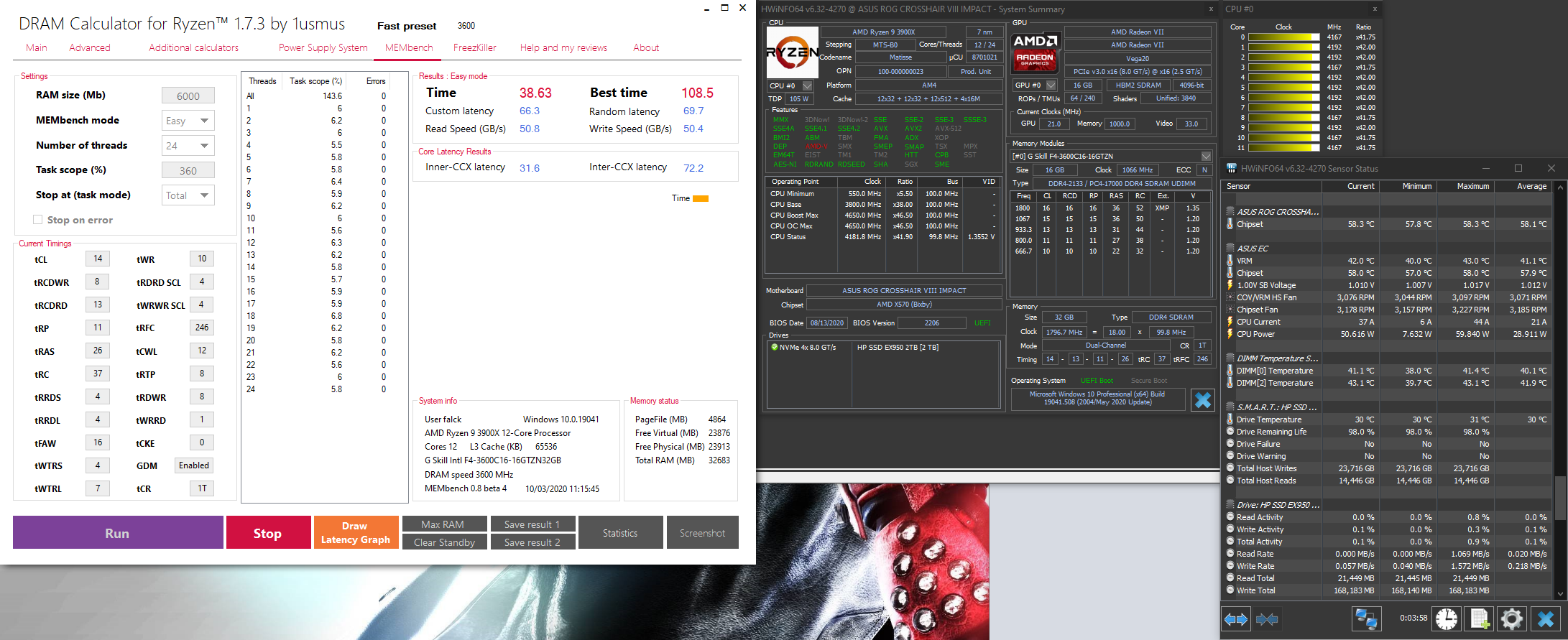Click the Maximum column header in Sensor Status
The image size is (1568, 640).
(1466, 186)
